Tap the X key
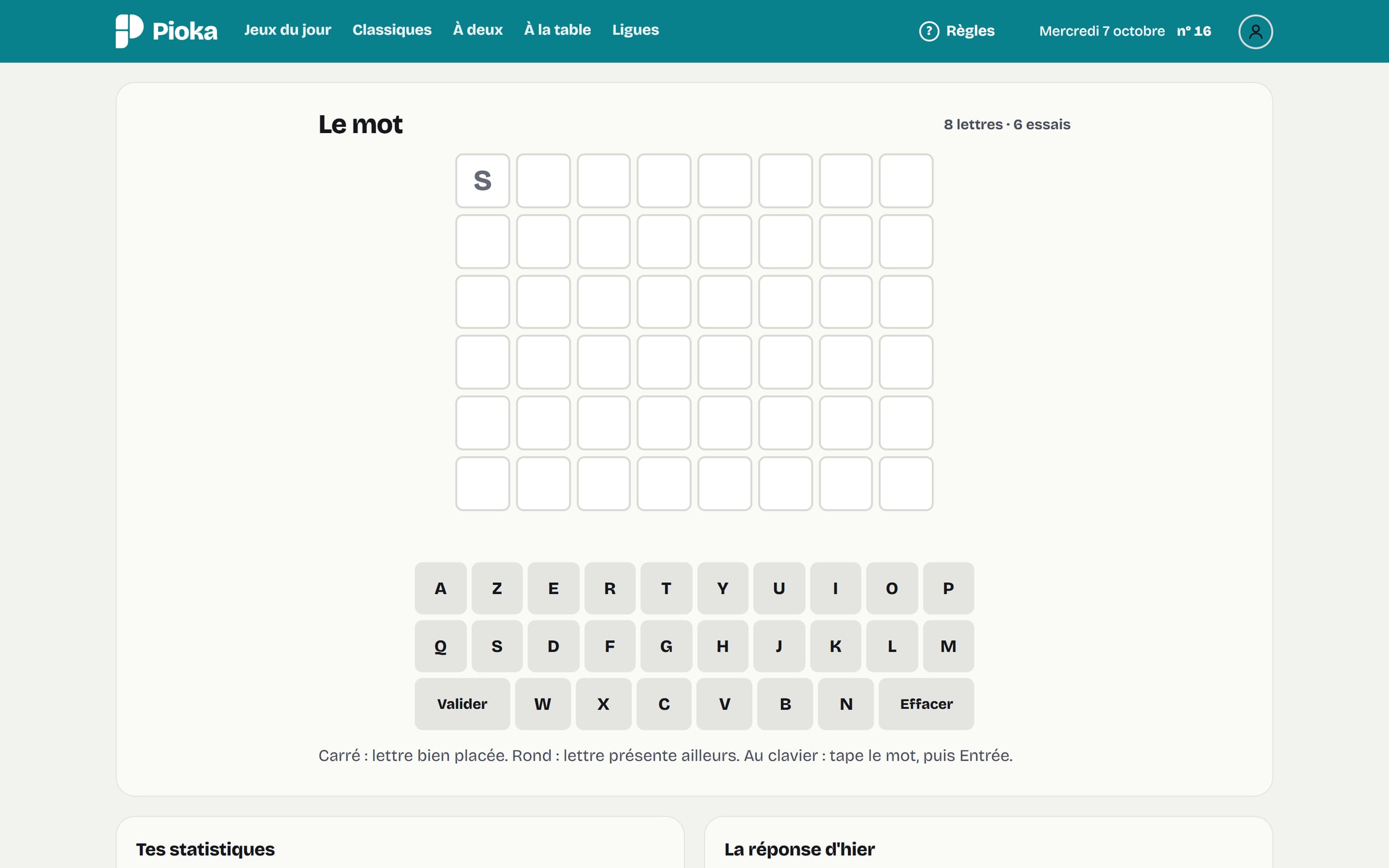The width and height of the screenshot is (1389, 868). pyautogui.click(x=603, y=704)
